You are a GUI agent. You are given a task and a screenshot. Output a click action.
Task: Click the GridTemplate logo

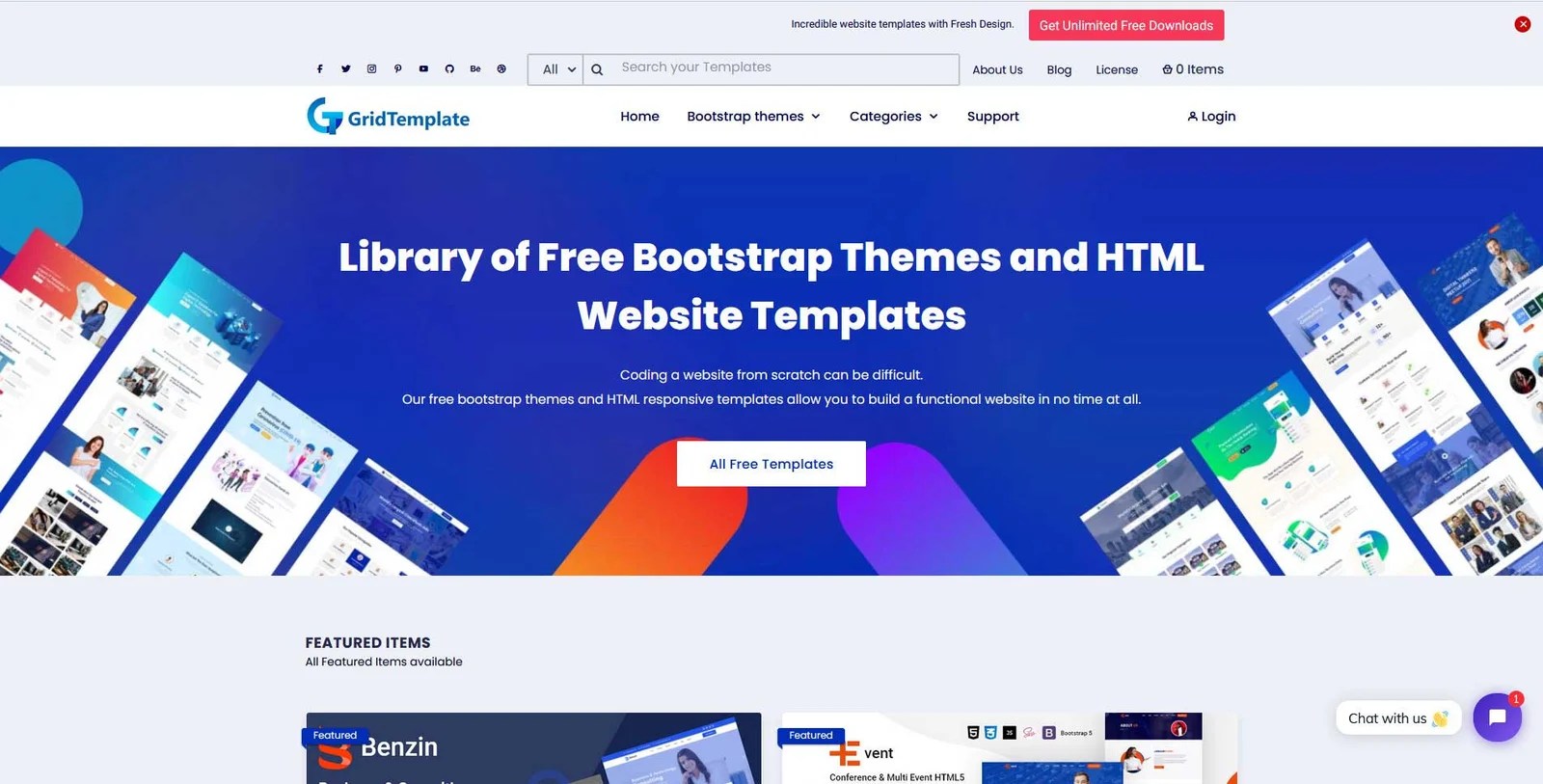point(388,117)
